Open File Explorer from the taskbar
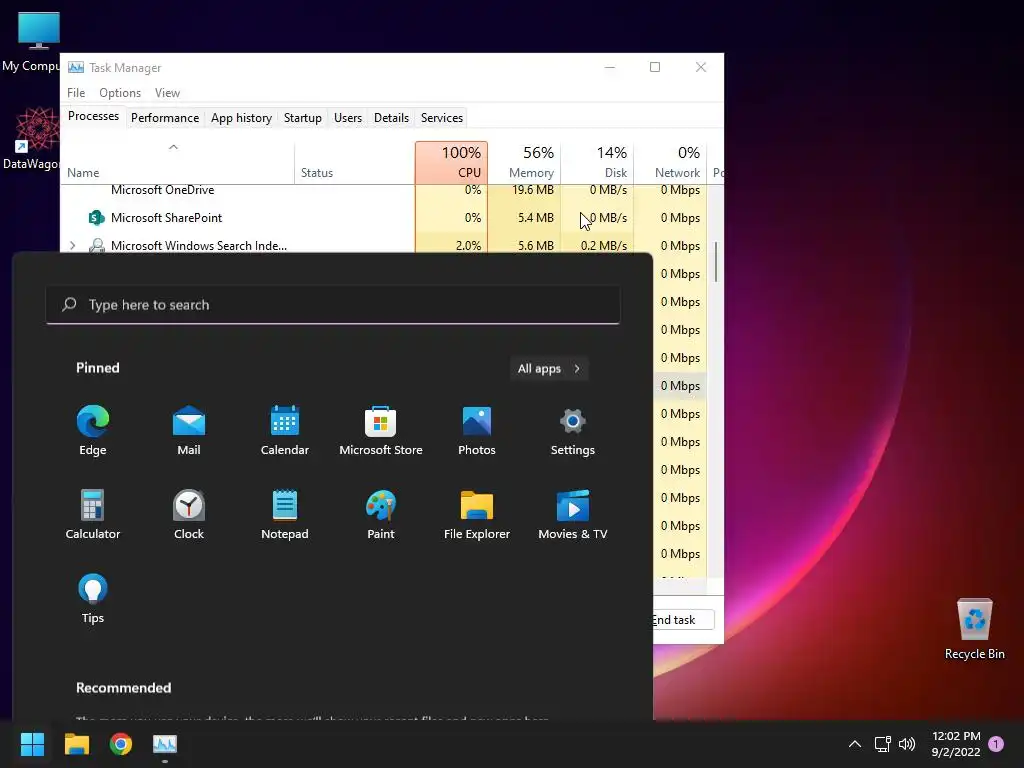 click(76, 744)
